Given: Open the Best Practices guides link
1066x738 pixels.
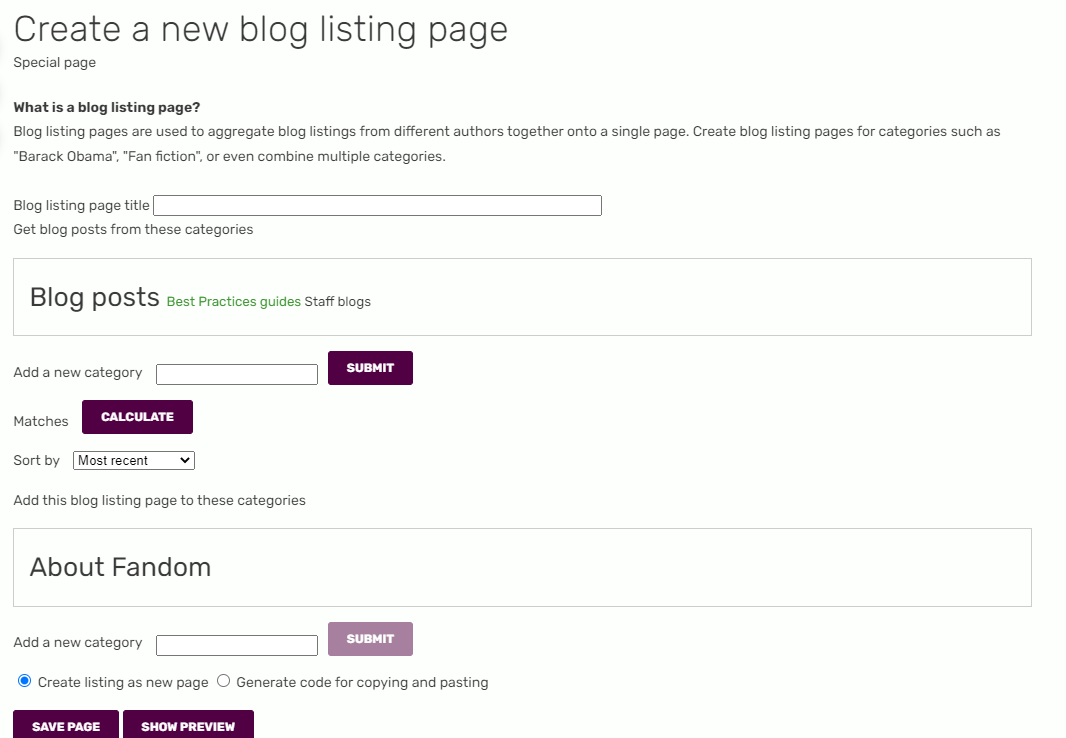Looking at the screenshot, I should tap(233, 302).
